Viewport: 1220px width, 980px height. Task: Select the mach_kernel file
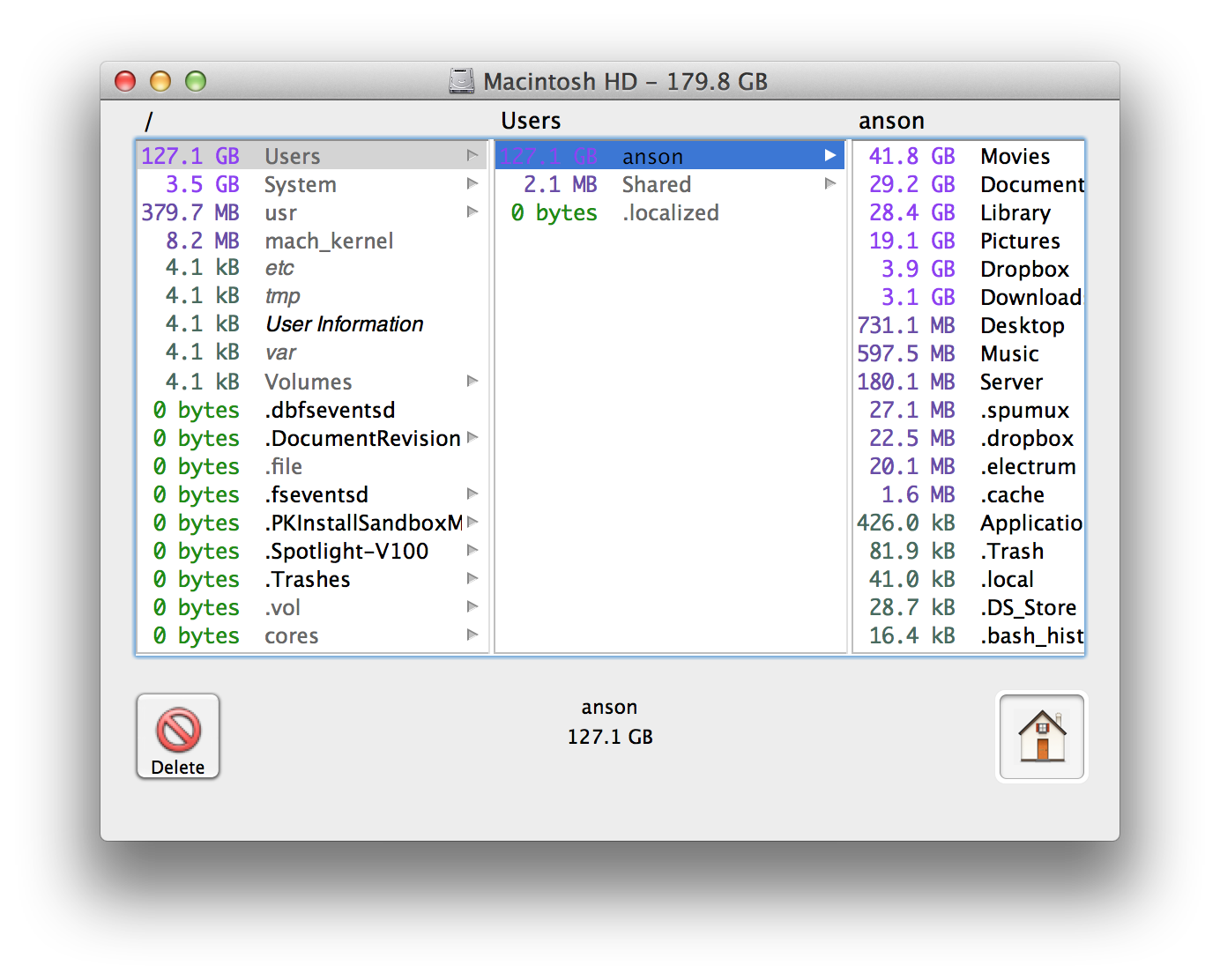pos(312,241)
